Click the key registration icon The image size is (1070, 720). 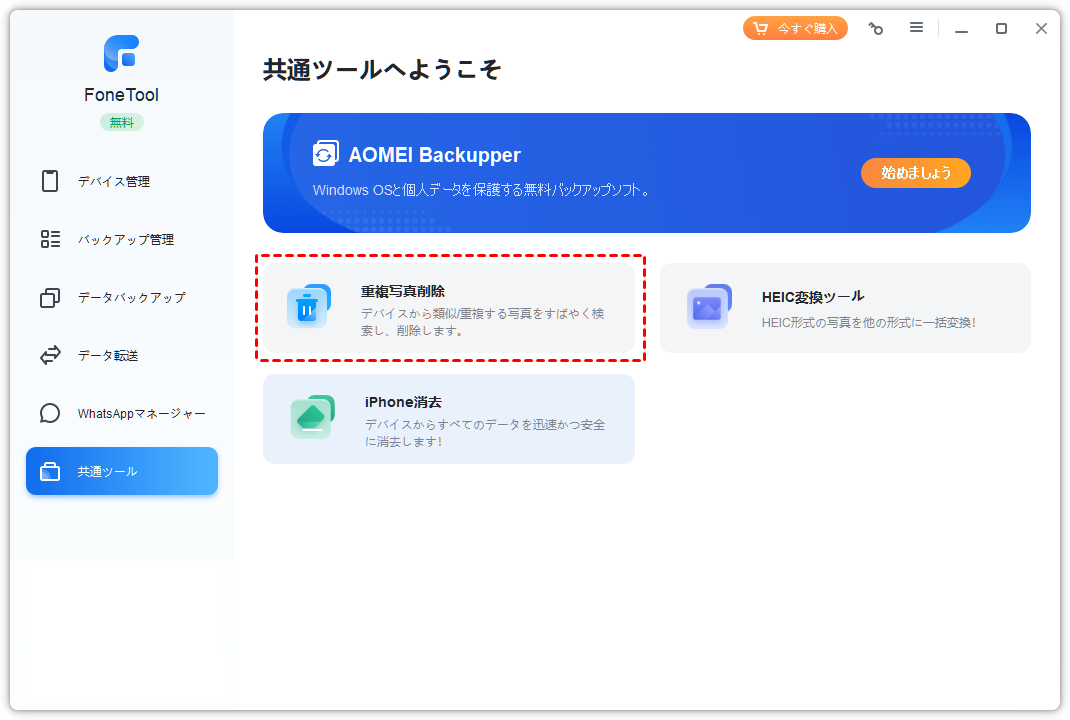click(876, 29)
